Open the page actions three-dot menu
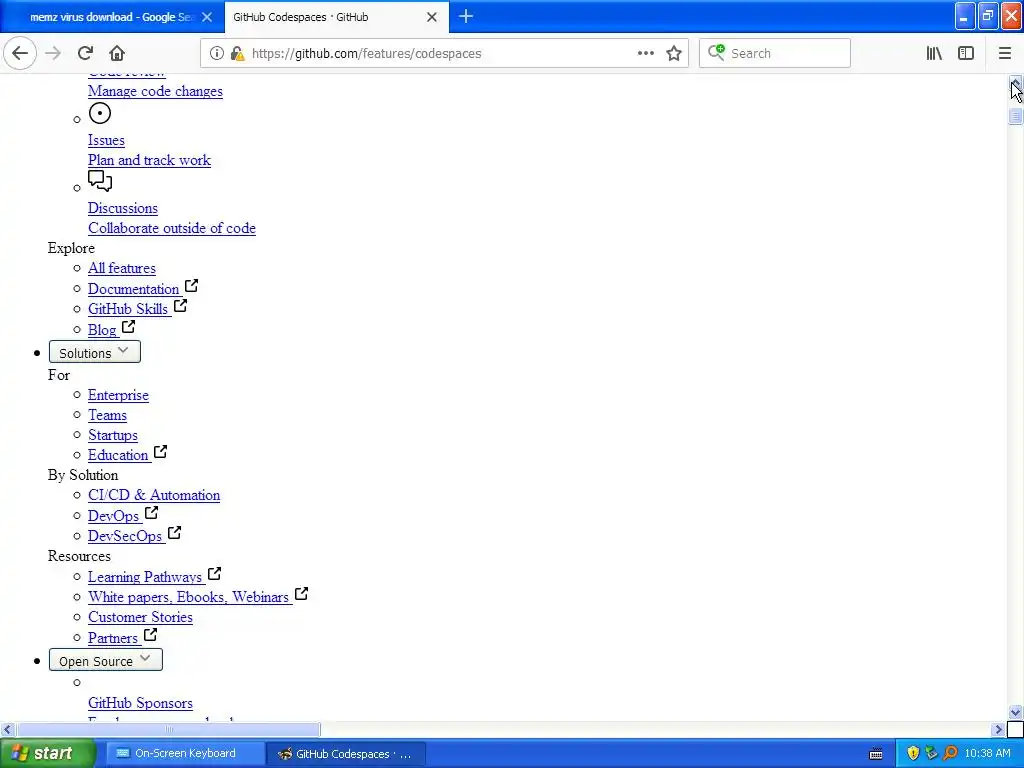Screen dimensions: 1024x768 tap(645, 53)
